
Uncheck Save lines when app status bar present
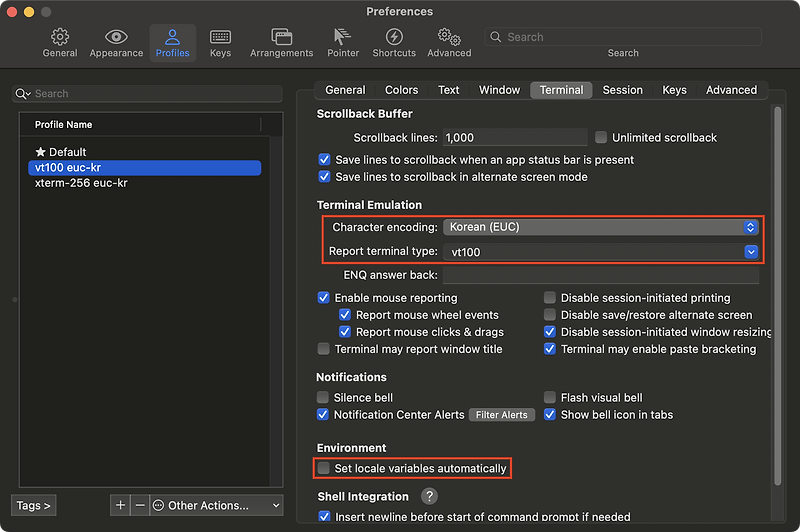click(324, 160)
